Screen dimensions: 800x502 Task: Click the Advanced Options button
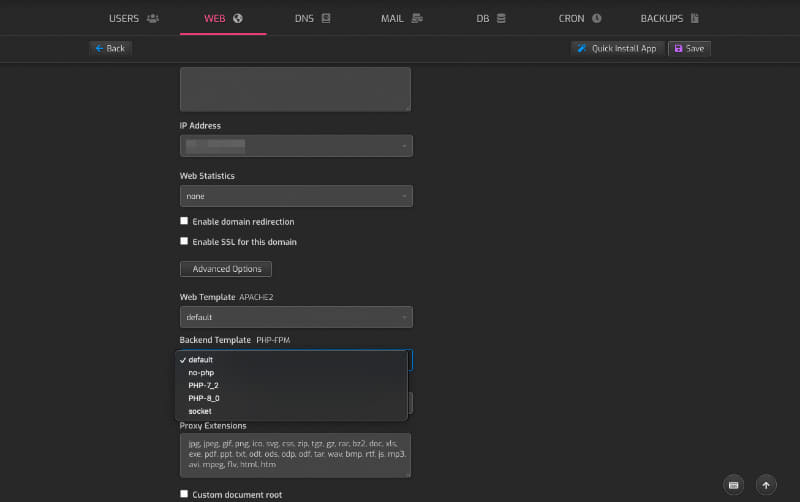pos(226,269)
